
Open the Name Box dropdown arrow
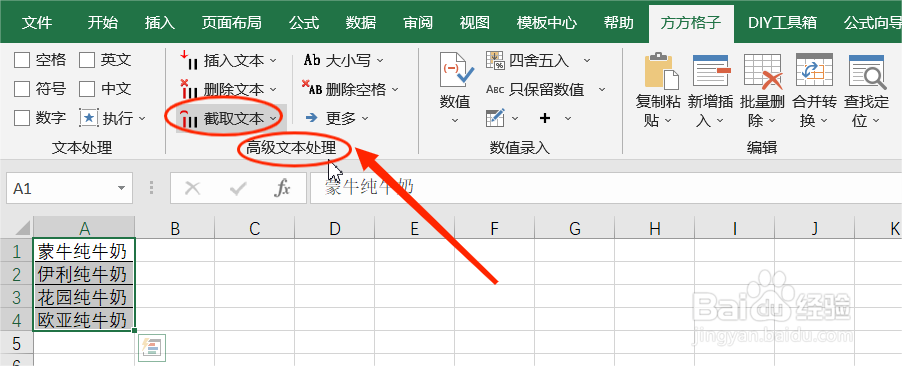click(121, 188)
